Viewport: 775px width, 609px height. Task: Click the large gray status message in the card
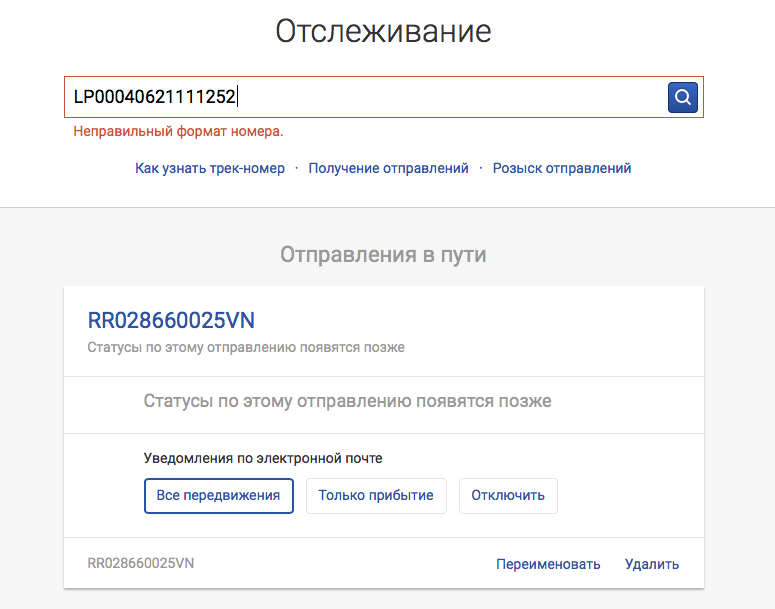[347, 401]
